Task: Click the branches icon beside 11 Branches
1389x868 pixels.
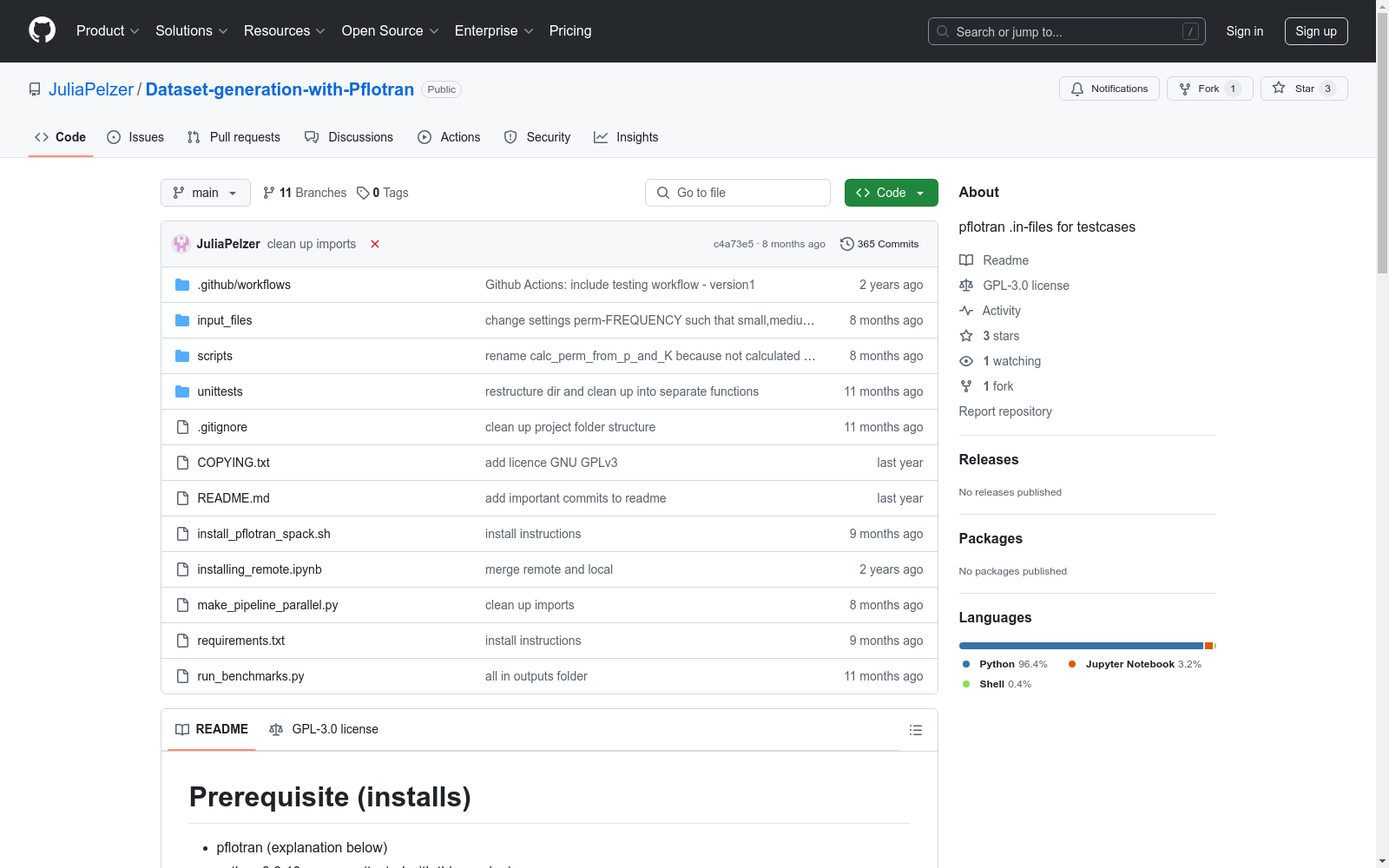Action: click(269, 193)
